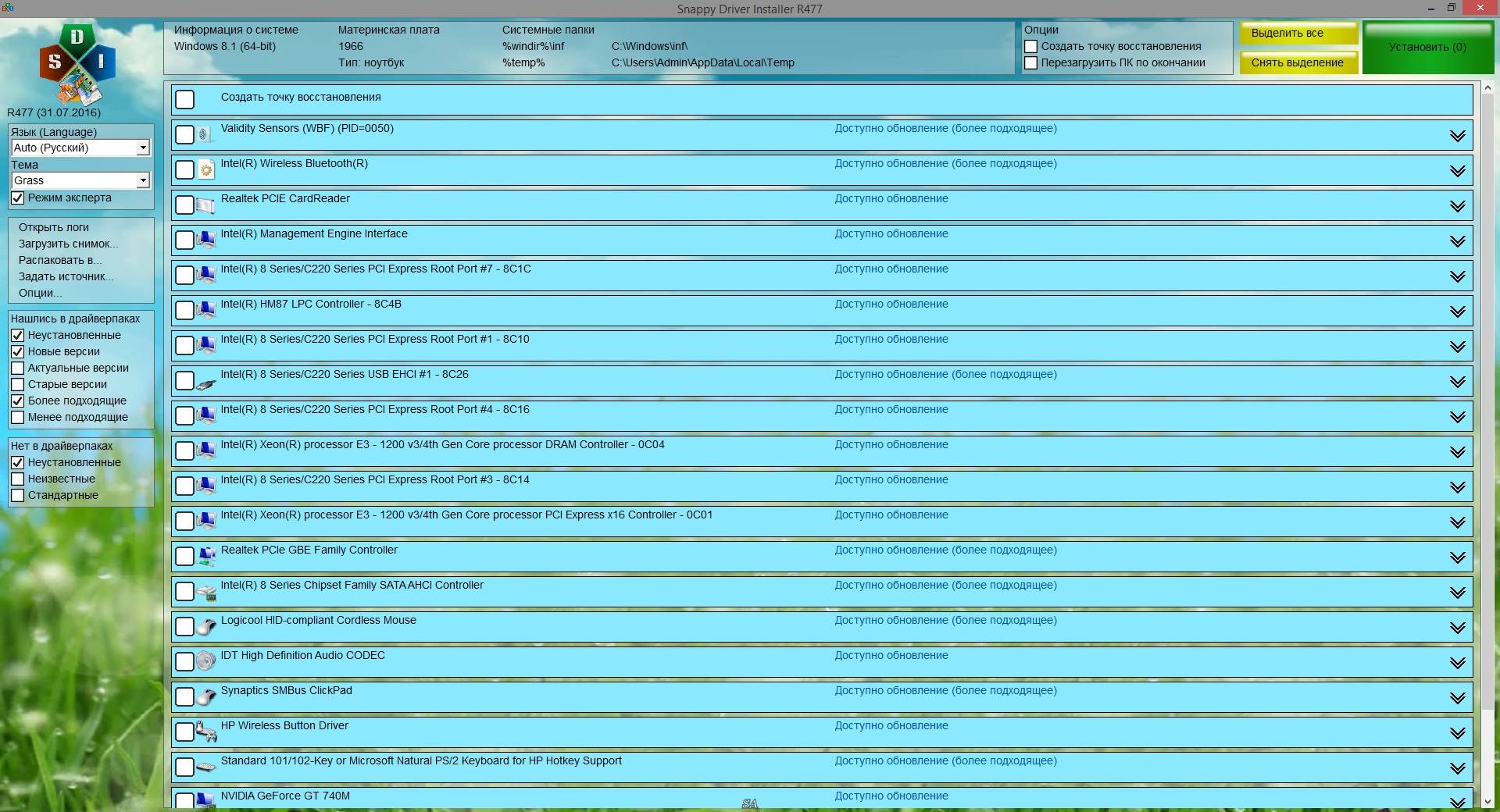Click the icon for the DRAM Controller - 0C04 row
Image resolution: width=1500 pixels, height=812 pixels.
(205, 451)
